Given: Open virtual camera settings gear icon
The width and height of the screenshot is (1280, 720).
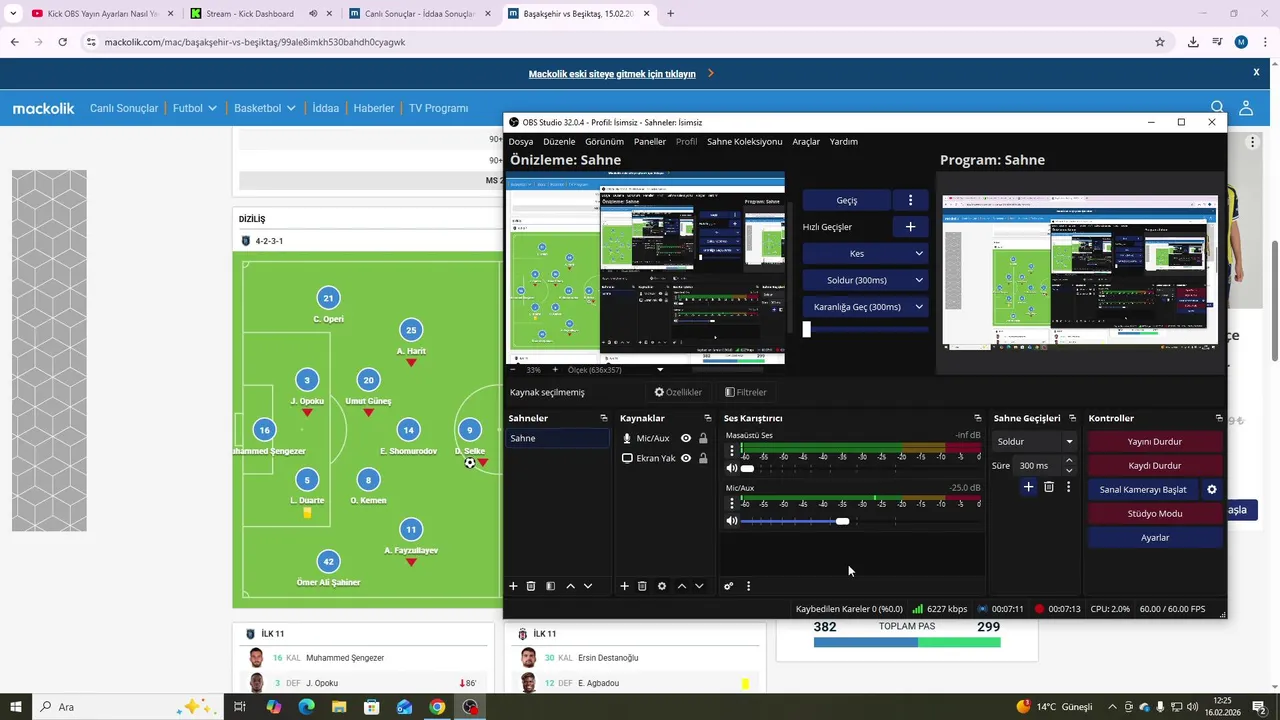Looking at the screenshot, I should (1212, 489).
